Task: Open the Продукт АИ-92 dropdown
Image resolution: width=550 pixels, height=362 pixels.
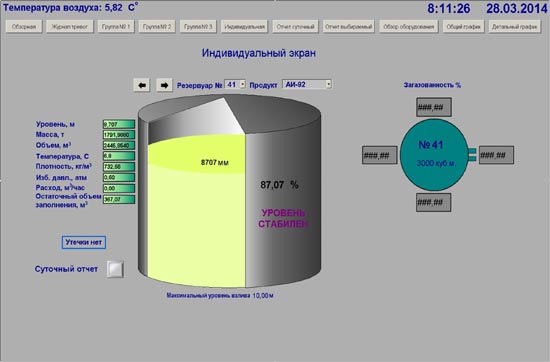Action: 307,85
